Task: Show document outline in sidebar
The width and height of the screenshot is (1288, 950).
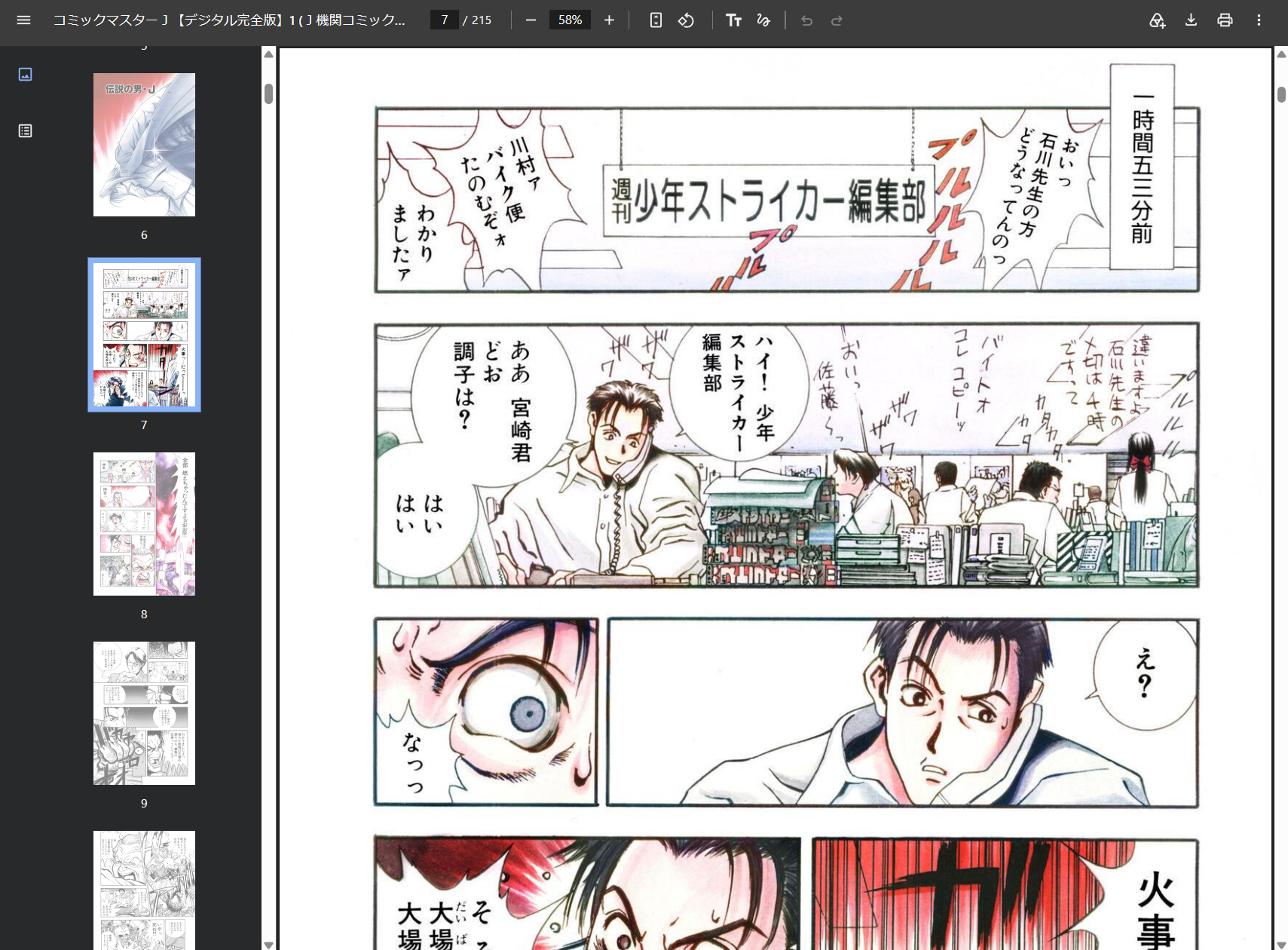Action: coord(25,130)
